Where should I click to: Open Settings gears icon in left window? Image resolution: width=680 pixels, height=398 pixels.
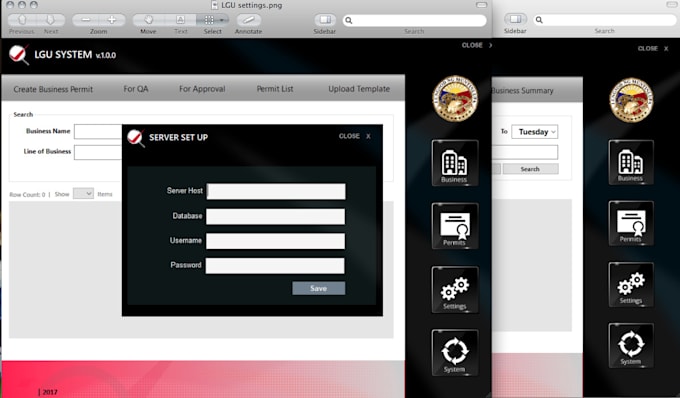pos(454,289)
